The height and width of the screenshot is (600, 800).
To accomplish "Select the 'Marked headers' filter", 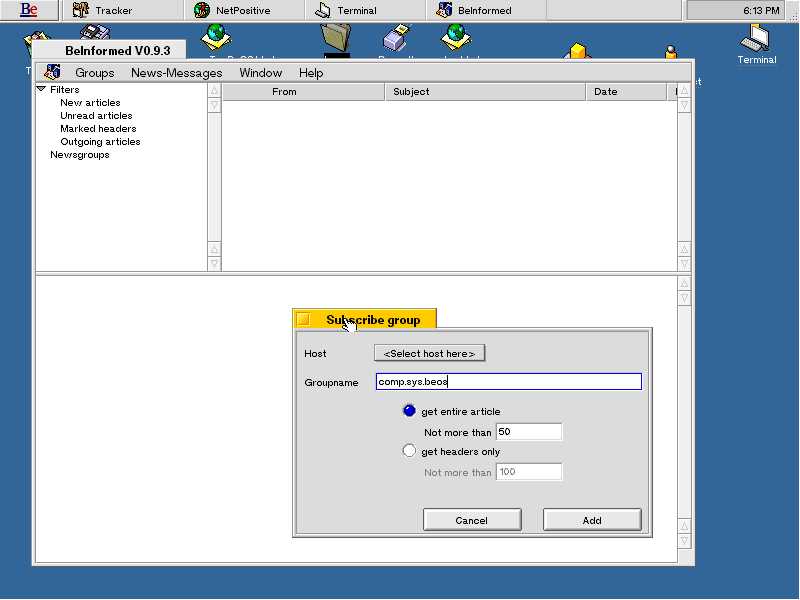I will point(98,129).
